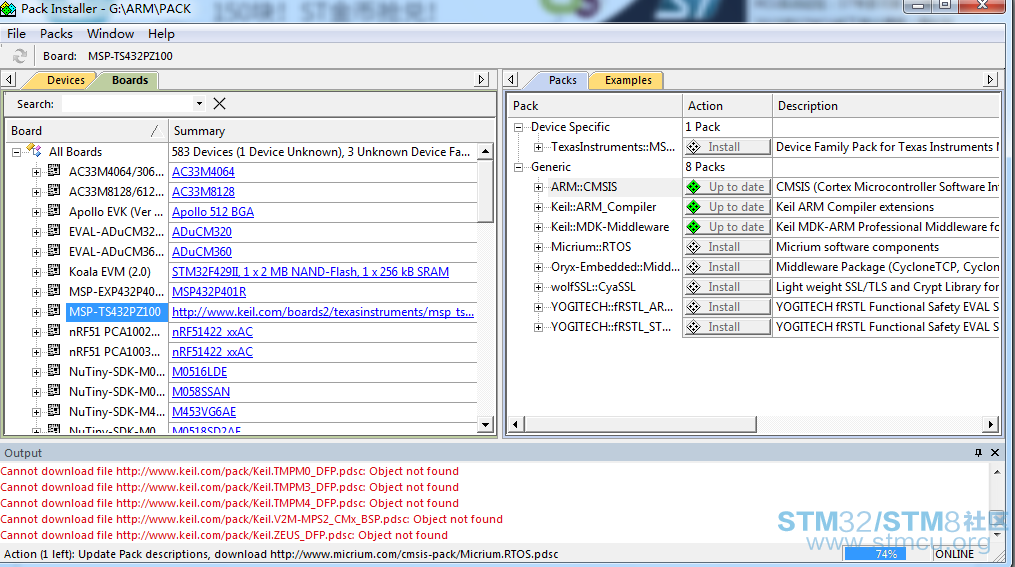Collapse the All Boards tree node
The height and width of the screenshot is (567, 1015).
point(16,153)
